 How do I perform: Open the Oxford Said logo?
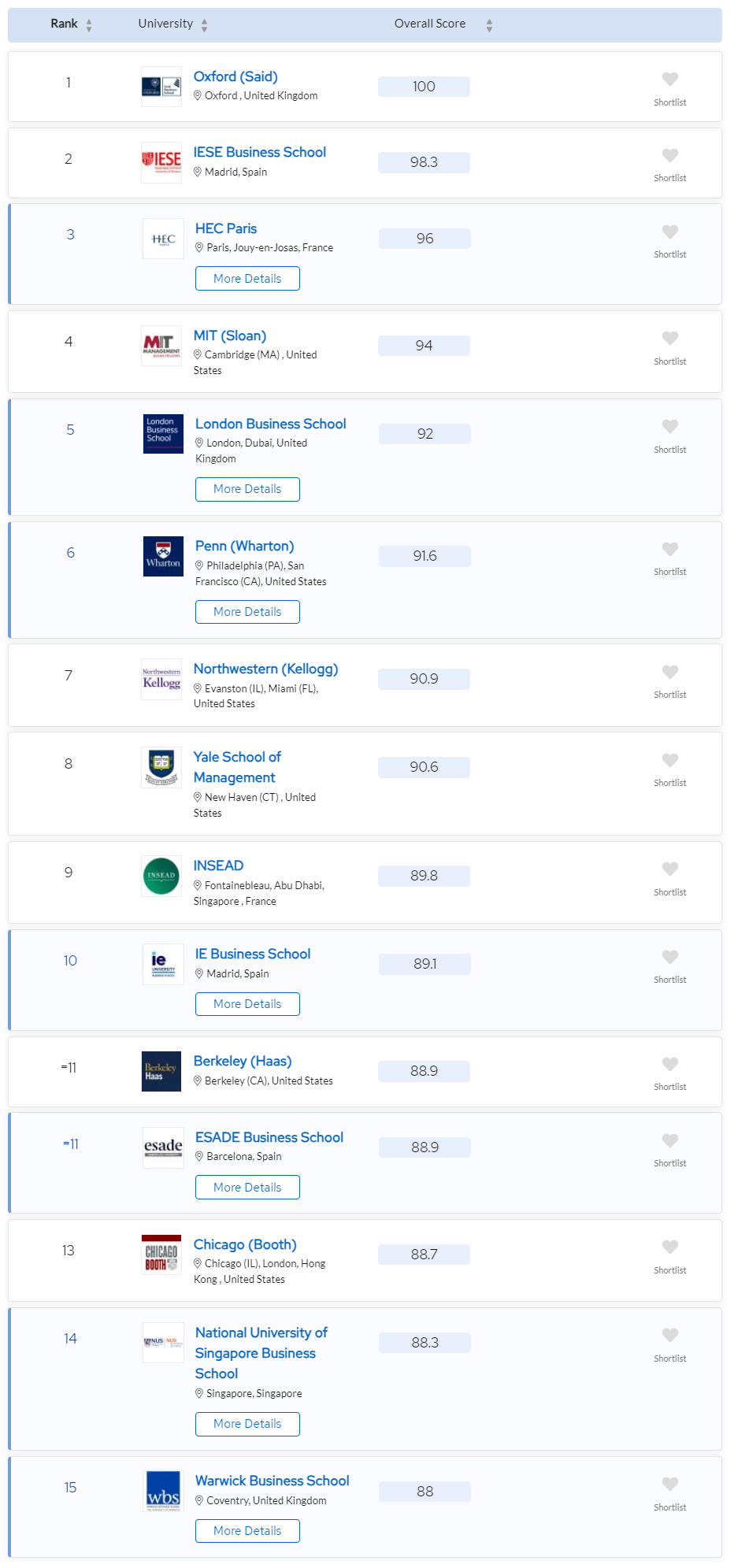tap(161, 87)
